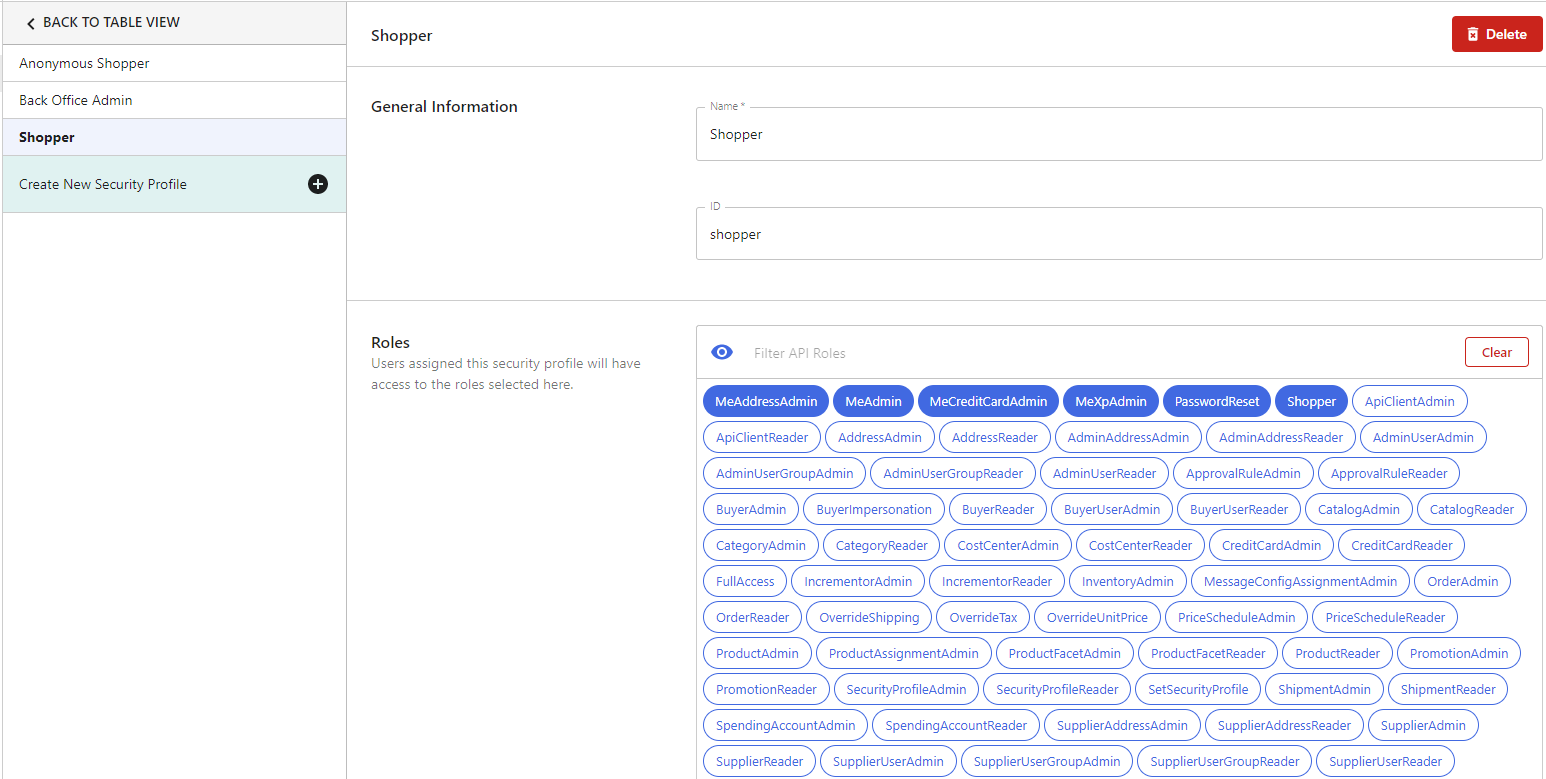Toggle off the MeCreditCardAdmin role
The height and width of the screenshot is (779, 1546).
[x=988, y=401]
